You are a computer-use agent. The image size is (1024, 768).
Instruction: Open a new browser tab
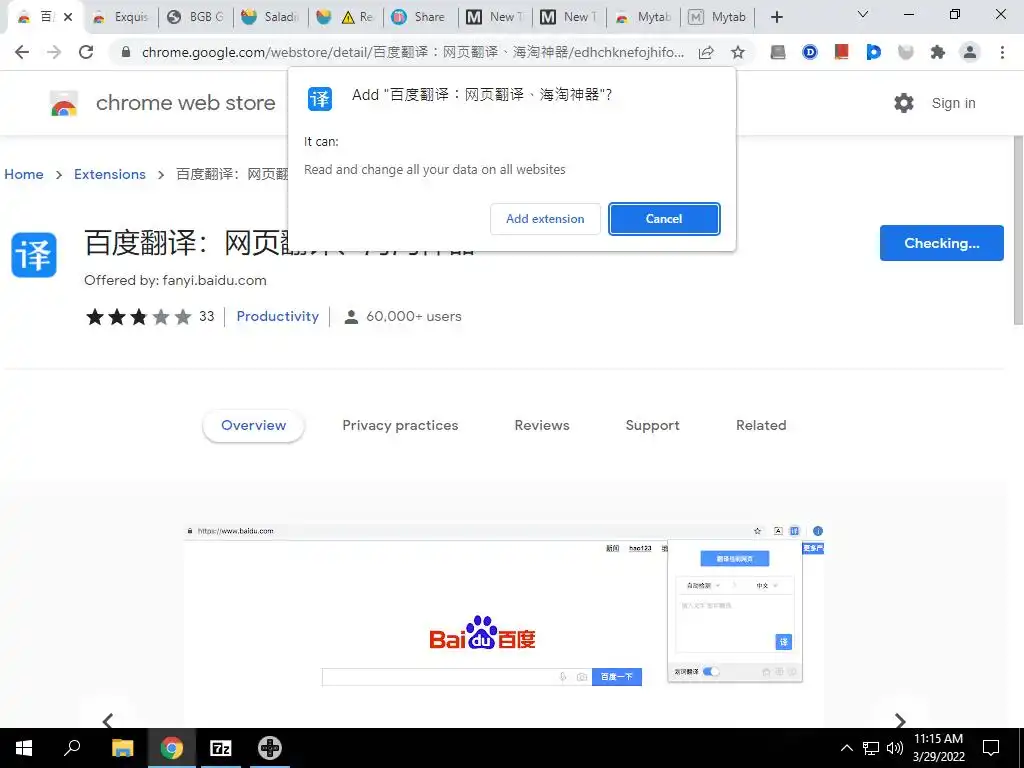(x=776, y=17)
